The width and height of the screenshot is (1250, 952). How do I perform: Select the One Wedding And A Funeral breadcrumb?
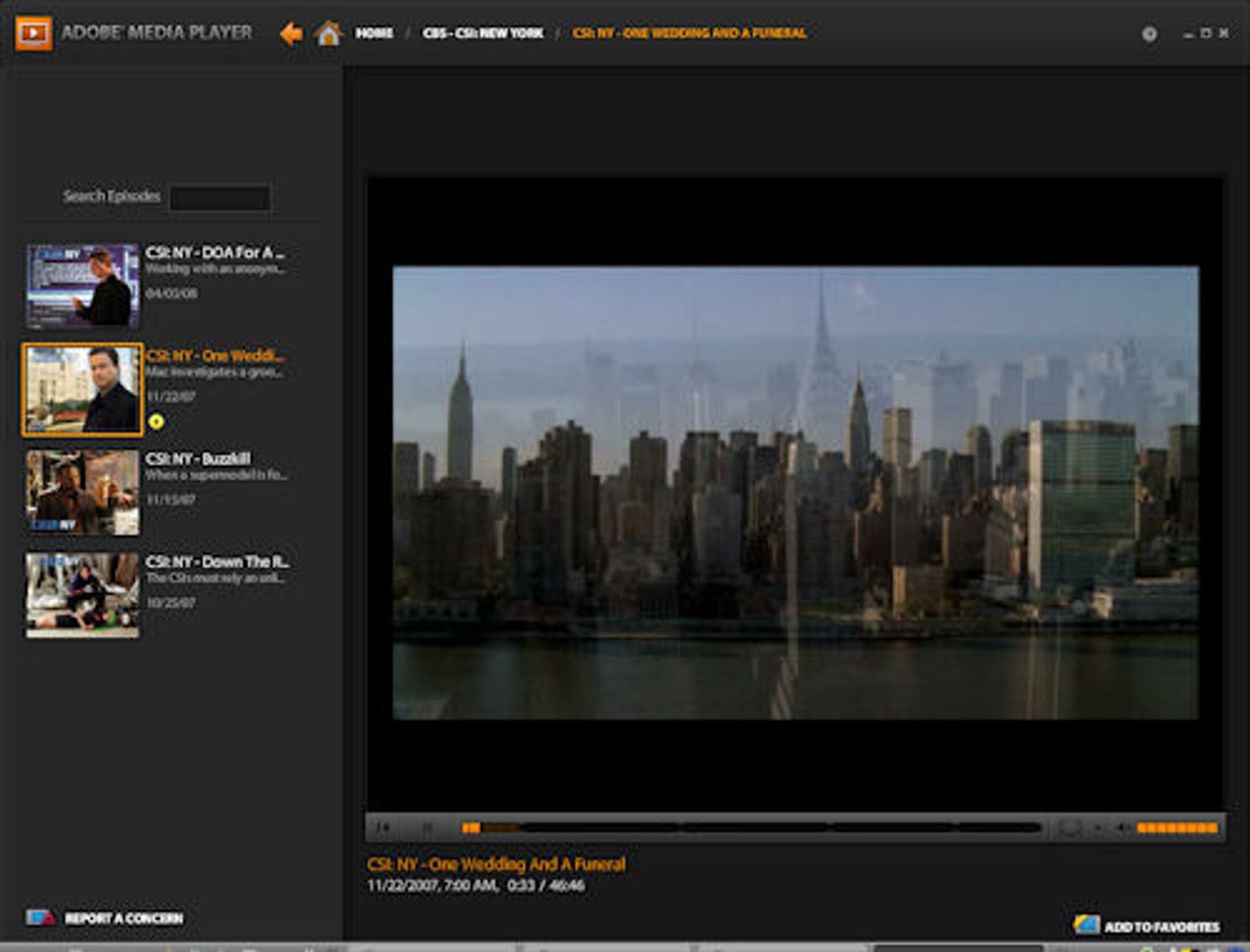[690, 33]
